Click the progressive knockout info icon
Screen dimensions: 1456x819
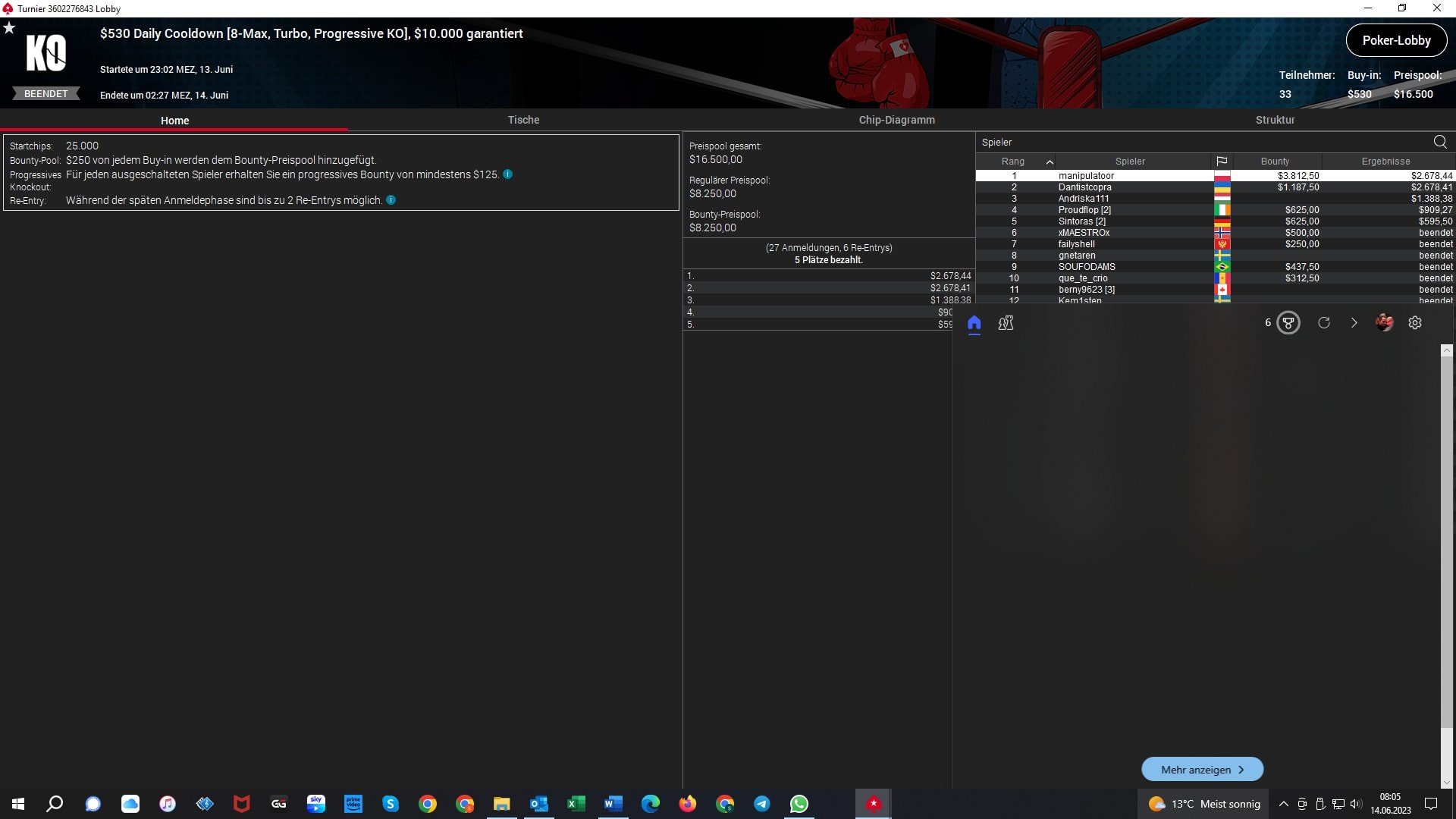(x=508, y=174)
